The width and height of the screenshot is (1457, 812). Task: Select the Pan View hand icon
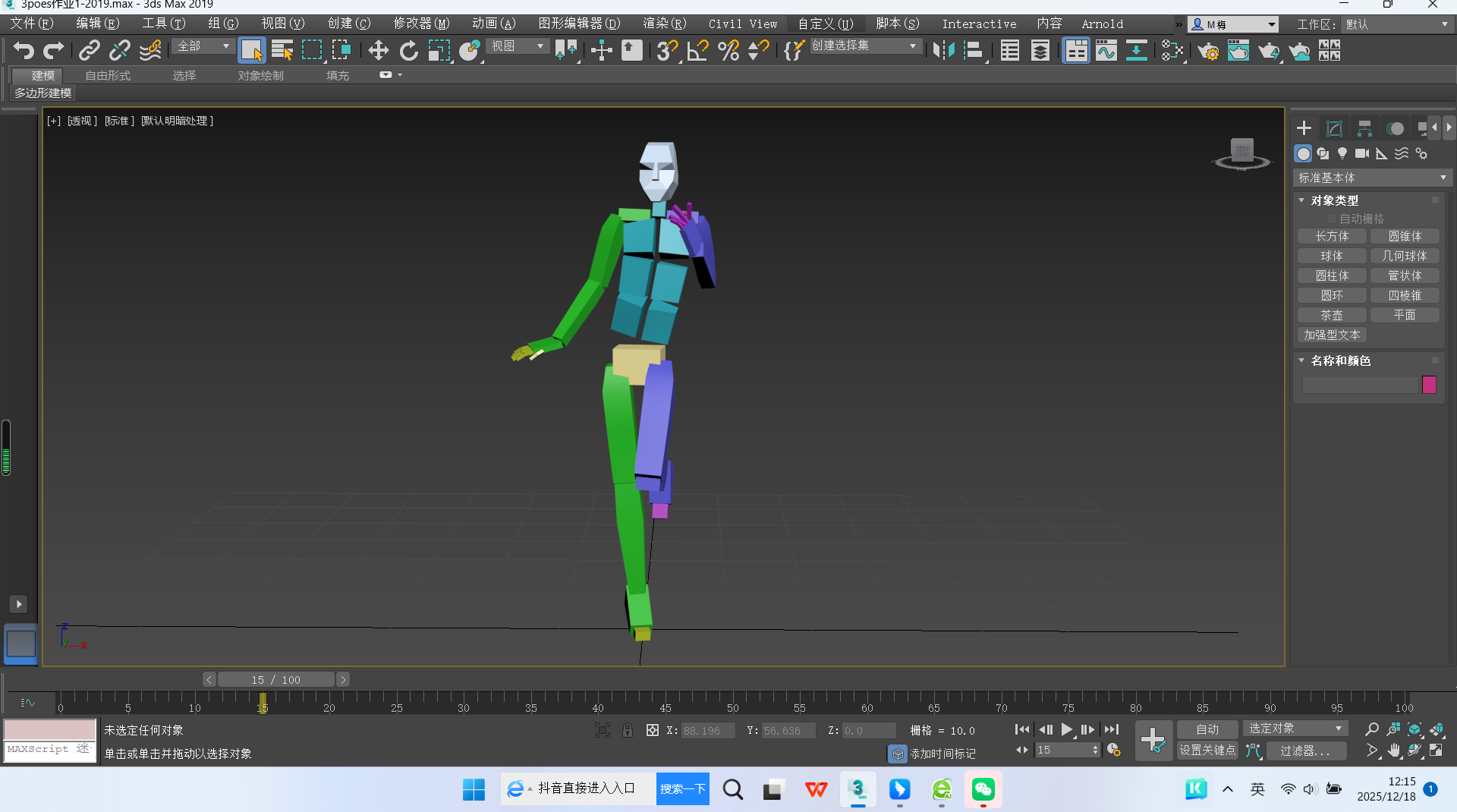point(1393,751)
